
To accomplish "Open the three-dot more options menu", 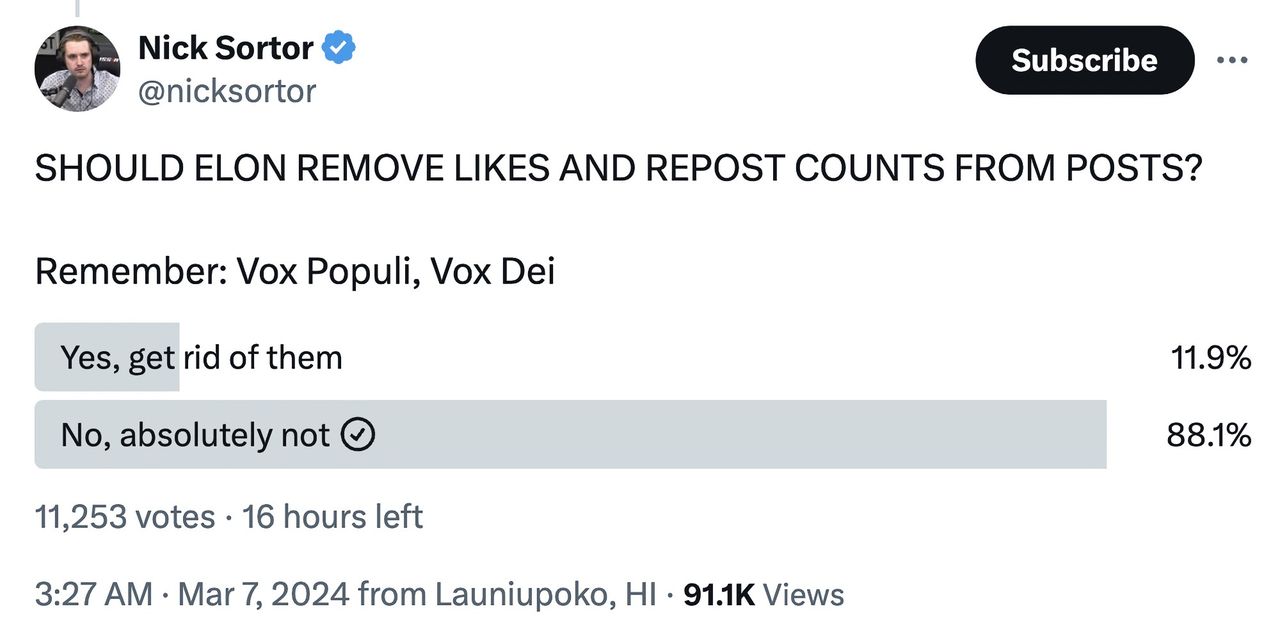I will click(1232, 60).
